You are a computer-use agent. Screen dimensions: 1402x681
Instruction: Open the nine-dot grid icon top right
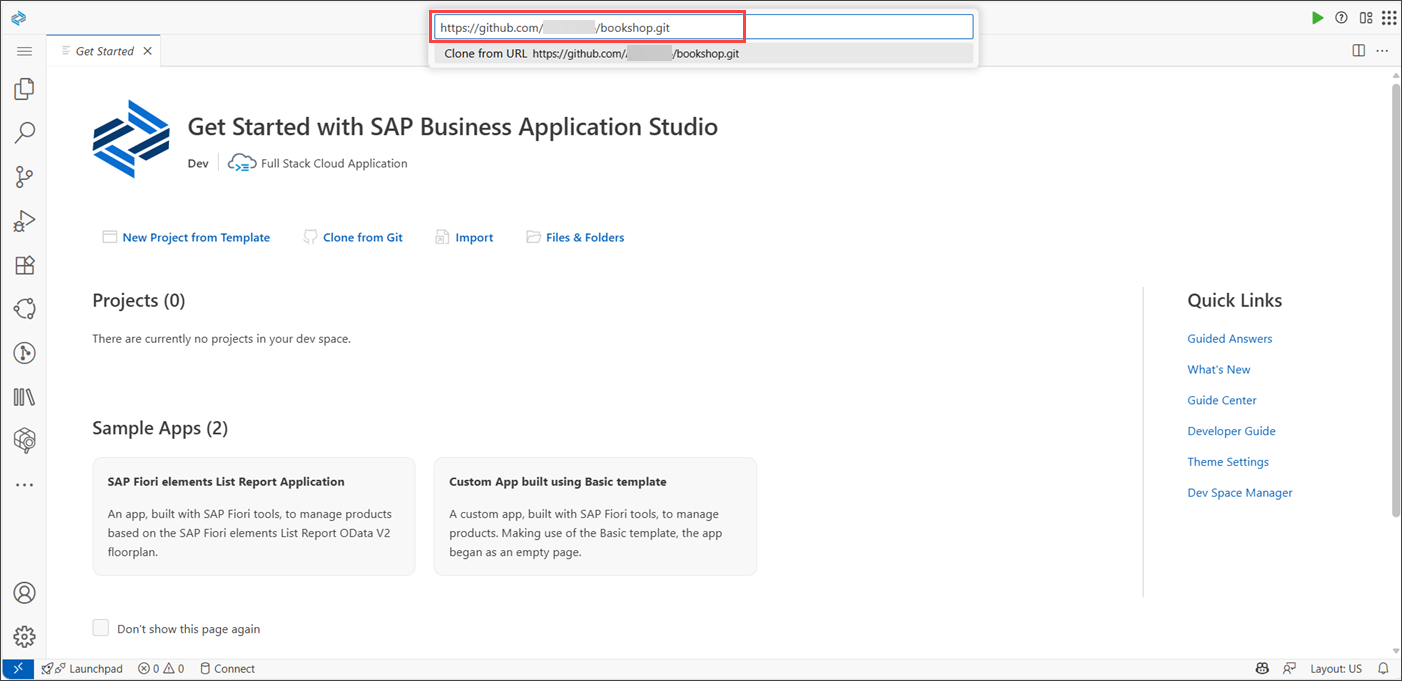(1389, 17)
